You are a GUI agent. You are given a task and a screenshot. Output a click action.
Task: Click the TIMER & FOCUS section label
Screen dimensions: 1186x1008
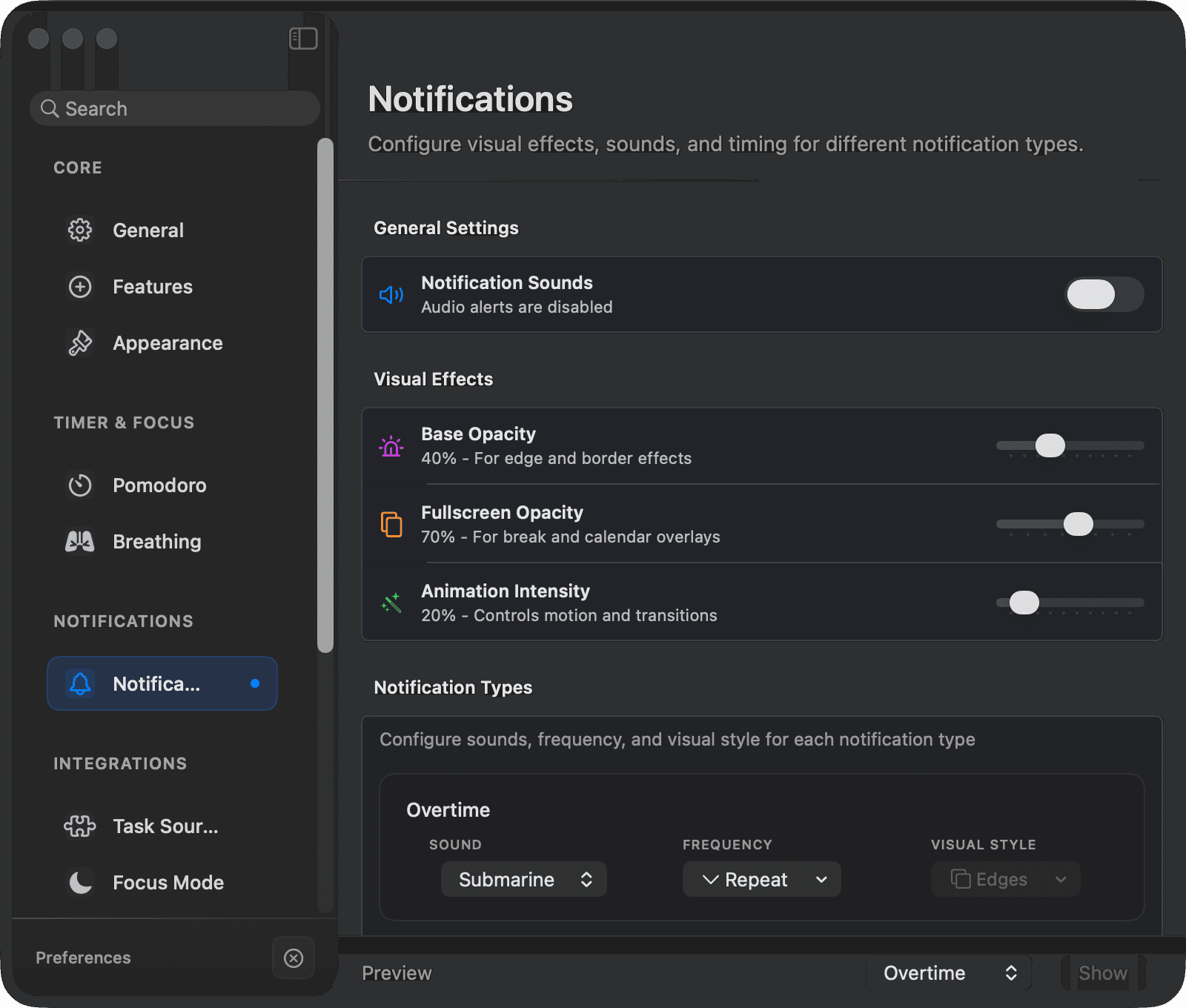pos(124,422)
